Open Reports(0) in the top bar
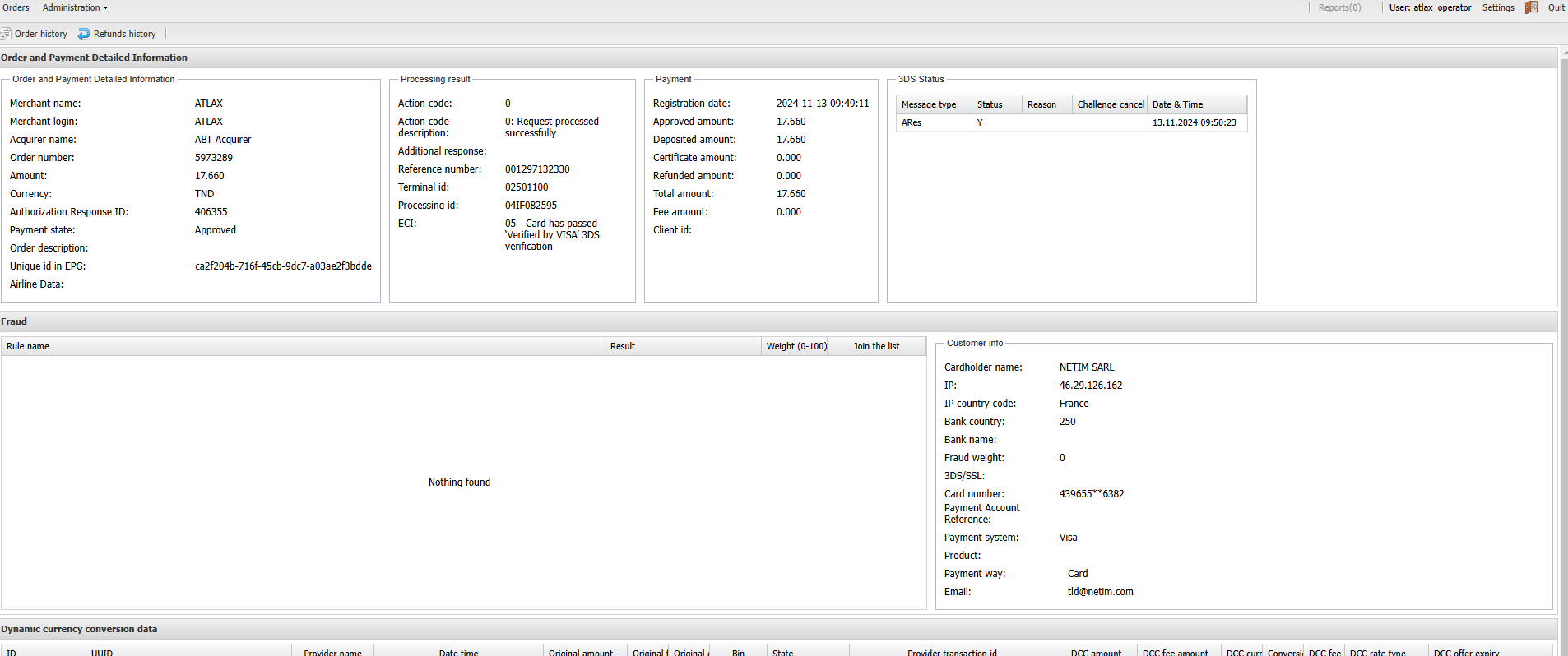Viewport: 1568px width, 656px height. (1339, 7)
